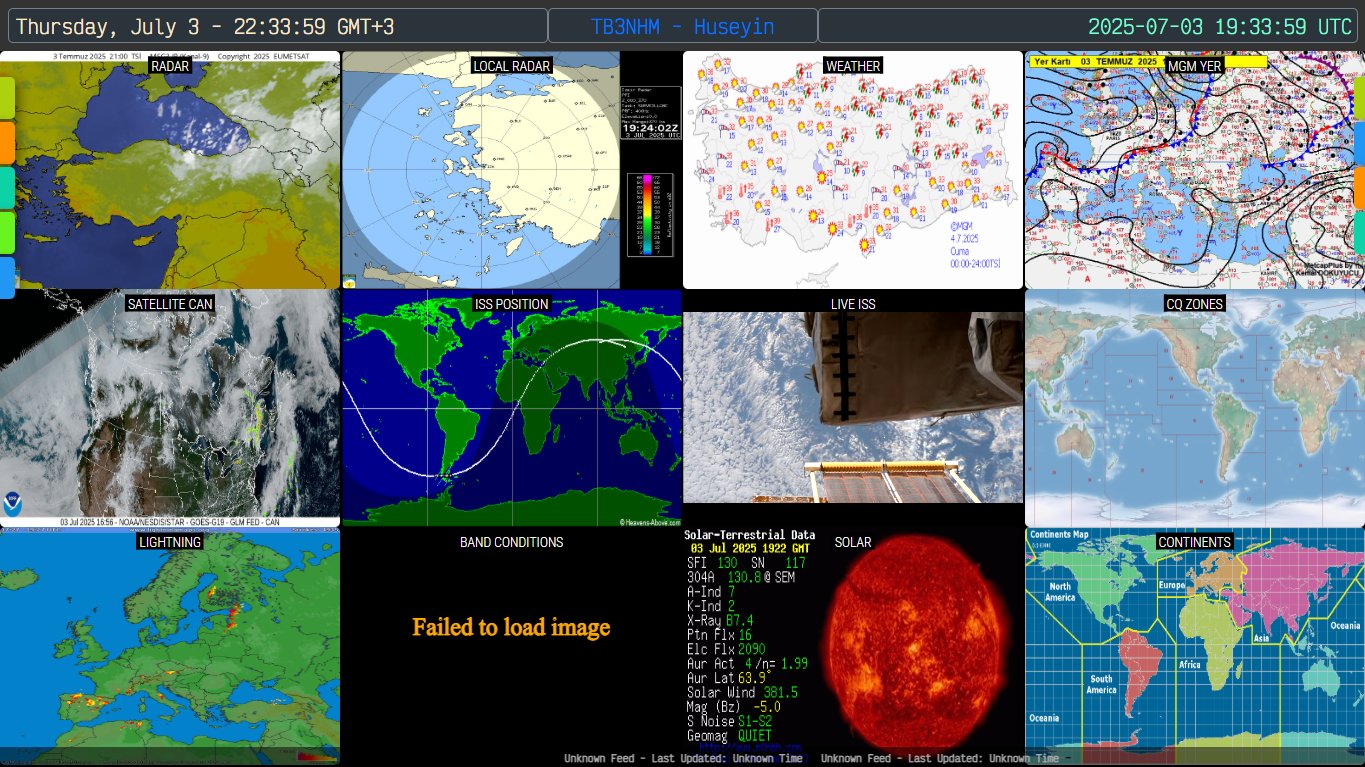Click the local radar color scale legend
The image size is (1365, 767).
click(649, 215)
